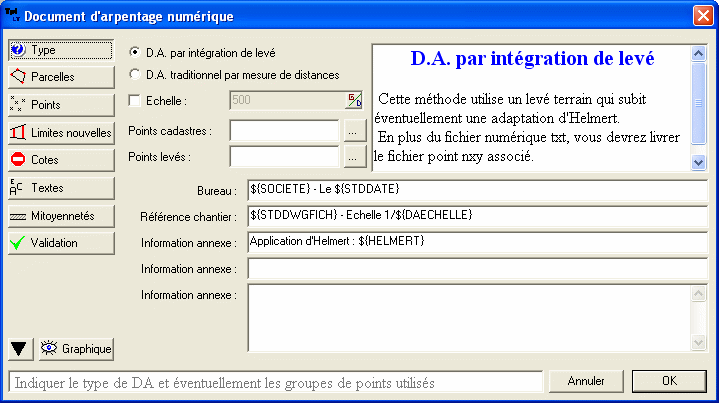Screen dimensions: 719x403
Task: Click the scale picker icon beside Echelle field
Action: (354, 100)
